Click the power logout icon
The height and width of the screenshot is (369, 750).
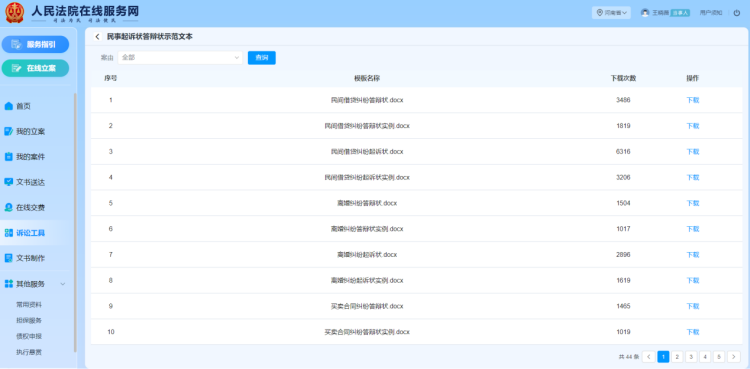pos(737,13)
